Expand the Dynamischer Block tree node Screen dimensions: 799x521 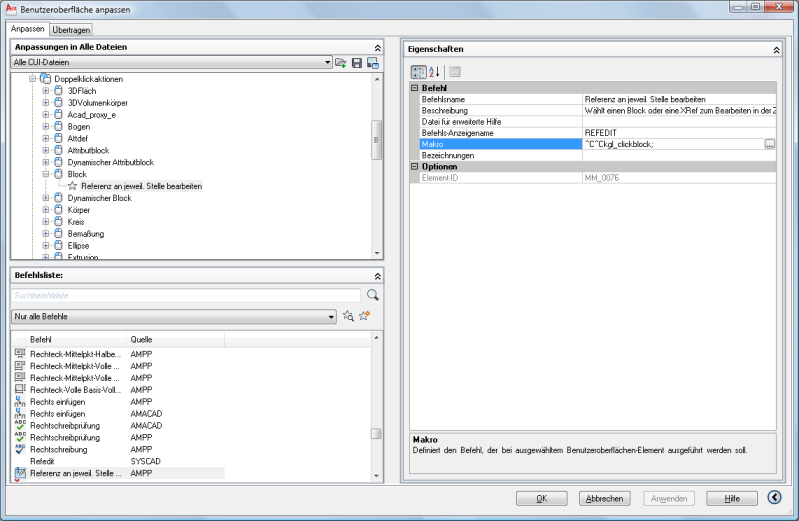click(x=46, y=198)
